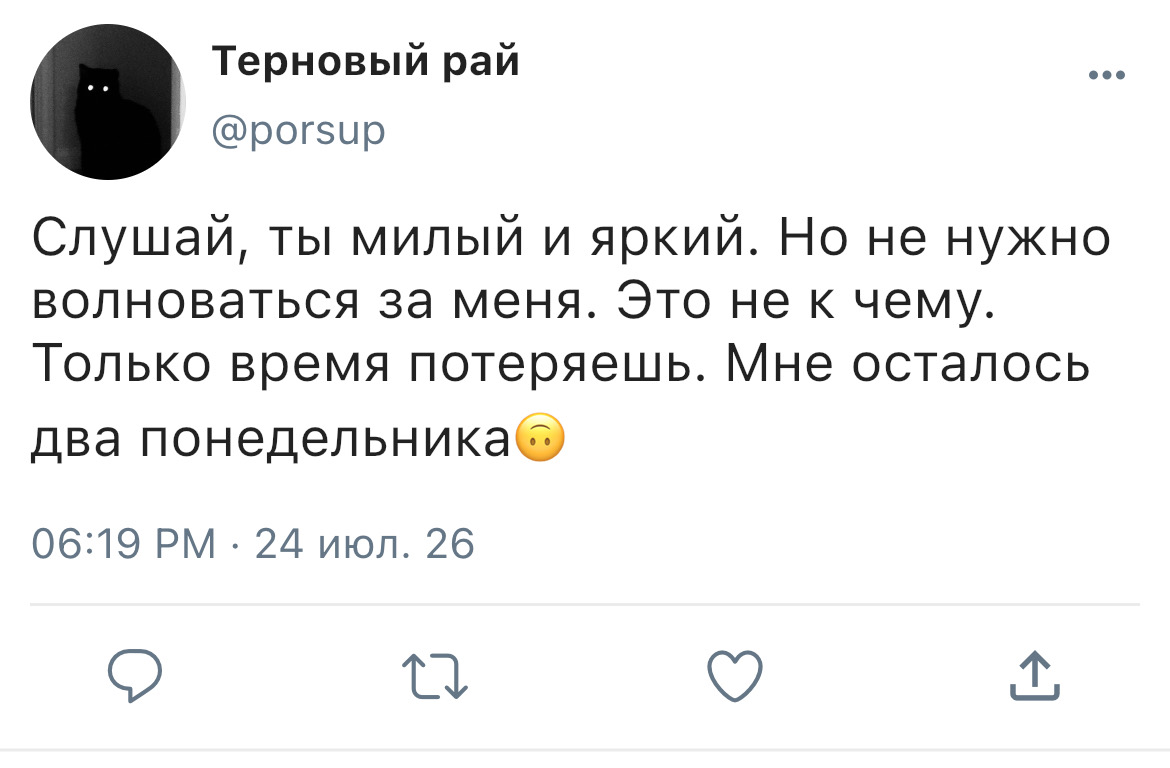The width and height of the screenshot is (1170, 768).
Task: Click the phrase два понедельника
Action: (270, 439)
